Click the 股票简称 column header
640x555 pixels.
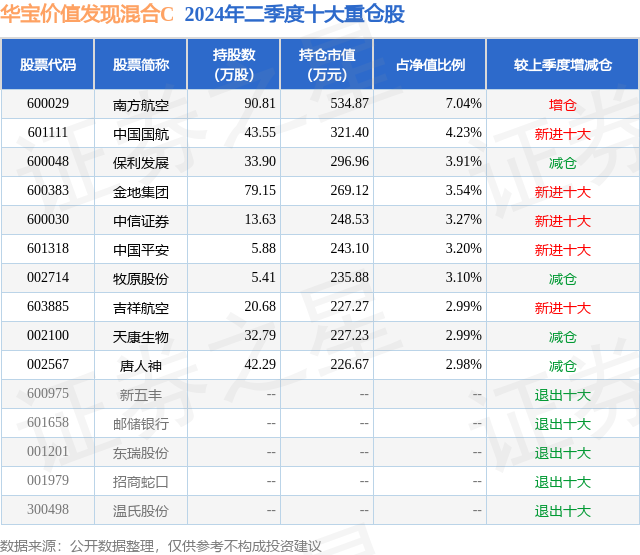click(141, 64)
